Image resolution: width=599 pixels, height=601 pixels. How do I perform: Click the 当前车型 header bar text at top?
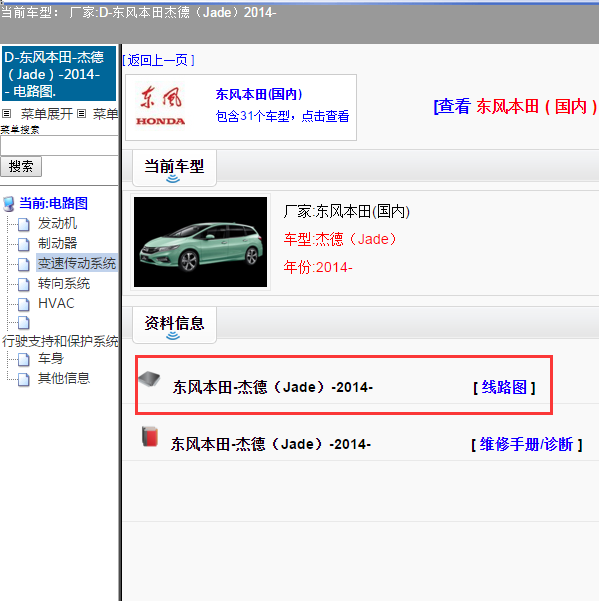click(x=138, y=12)
